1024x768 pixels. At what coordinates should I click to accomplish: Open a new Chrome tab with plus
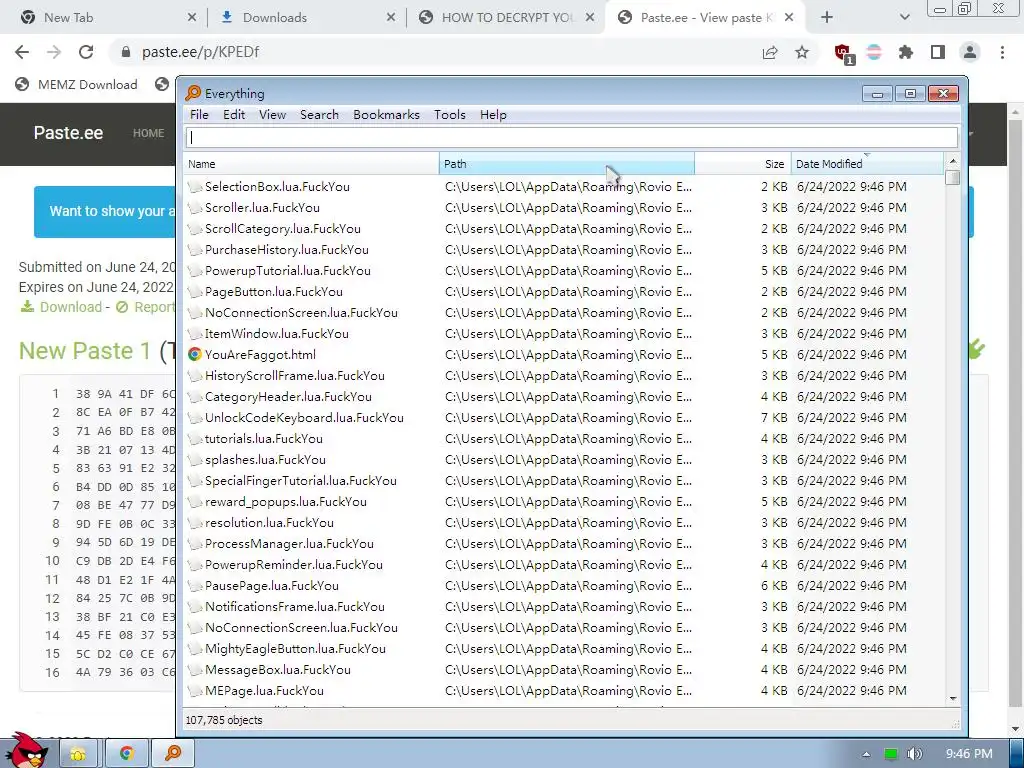click(827, 18)
